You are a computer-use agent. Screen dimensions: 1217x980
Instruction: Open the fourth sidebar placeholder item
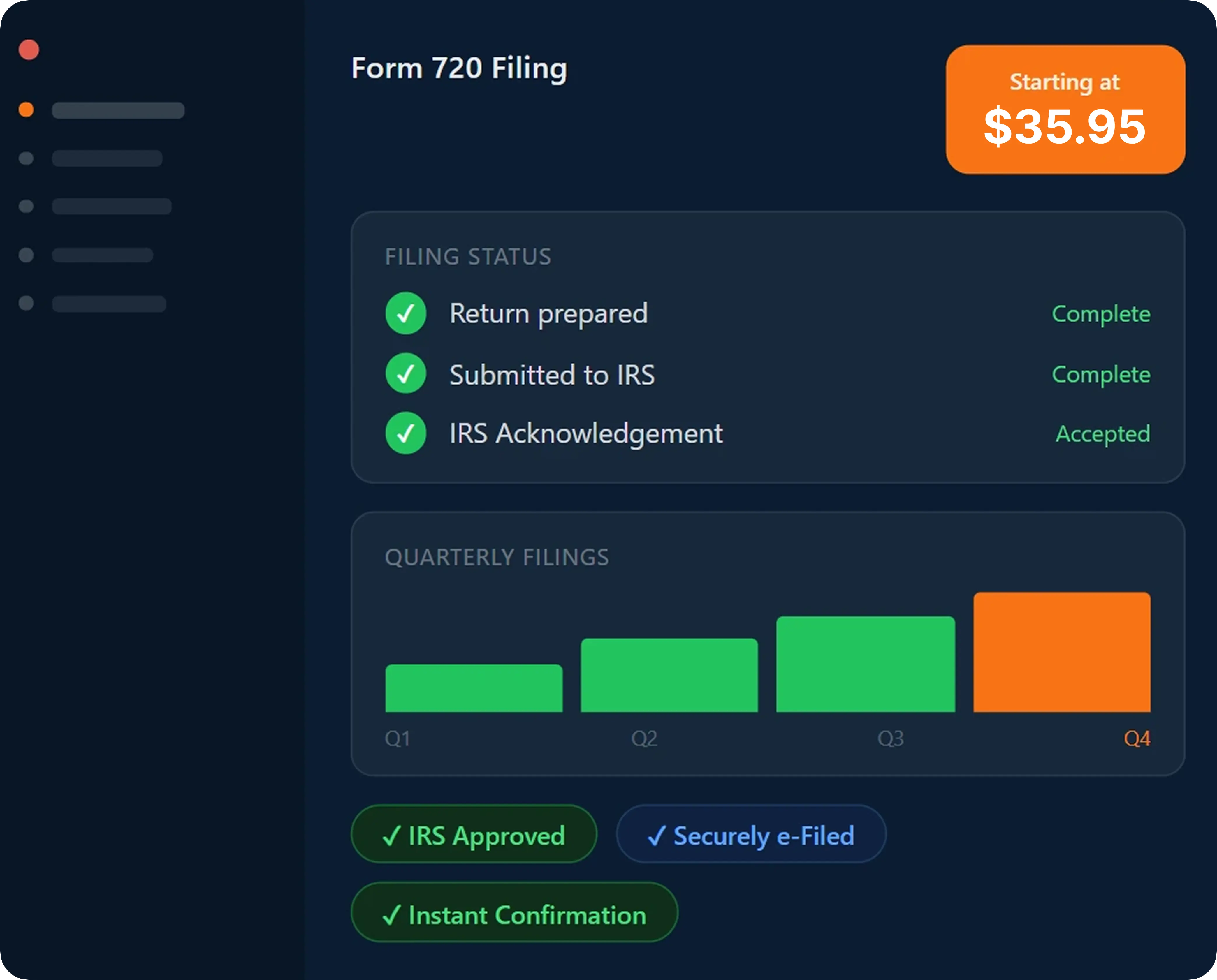(x=102, y=255)
